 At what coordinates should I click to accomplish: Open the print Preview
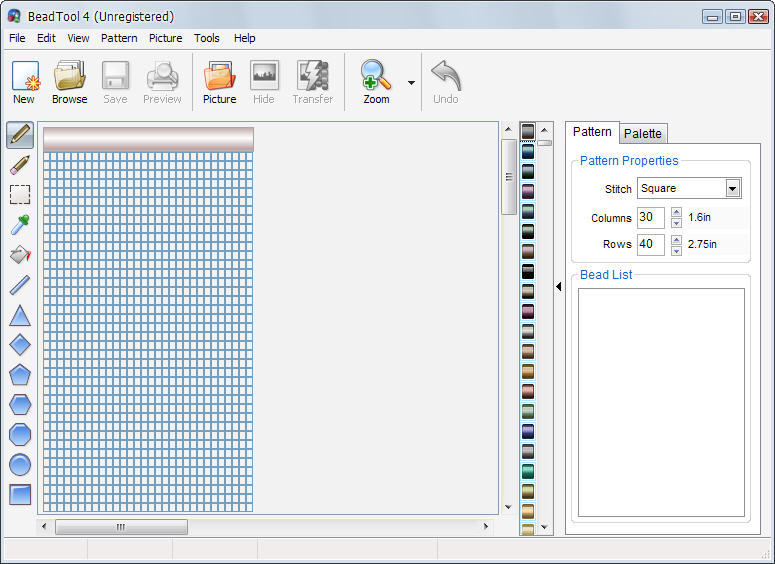point(162,82)
